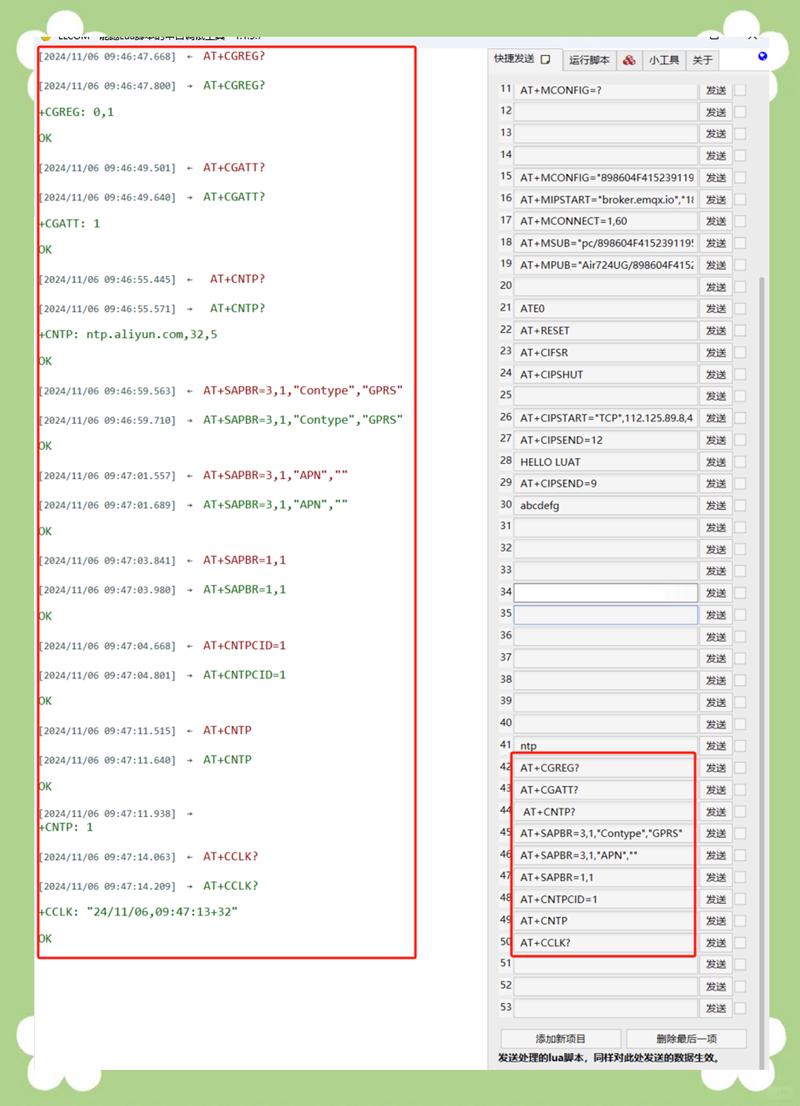The width and height of the screenshot is (800, 1106).
Task: Tick the checkbox for row 49 AT+CNTP
Action: (x=740, y=920)
